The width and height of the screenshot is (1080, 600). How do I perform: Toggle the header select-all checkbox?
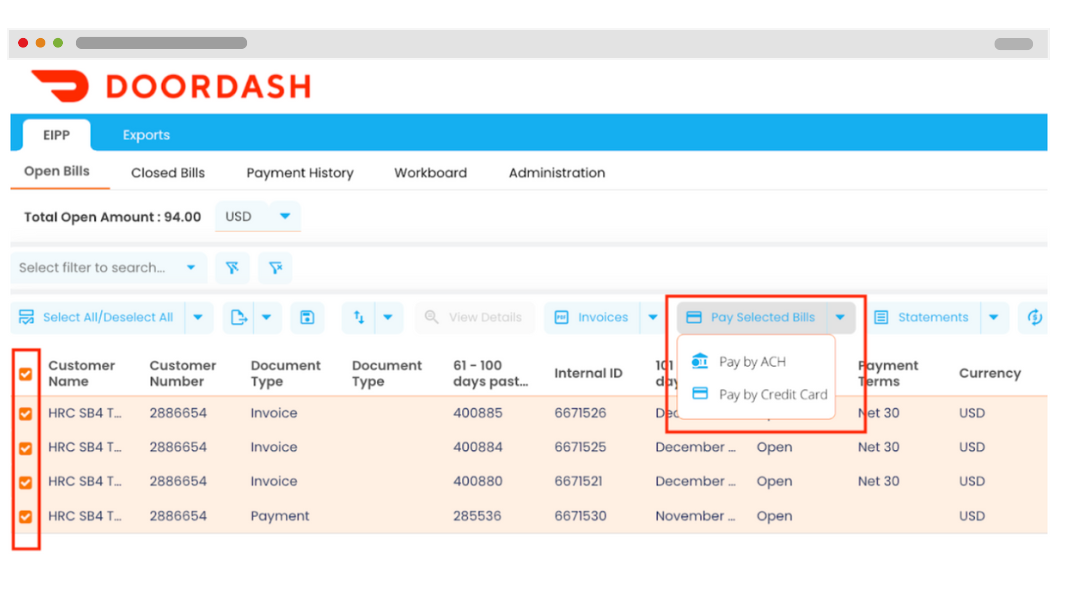coord(25,374)
